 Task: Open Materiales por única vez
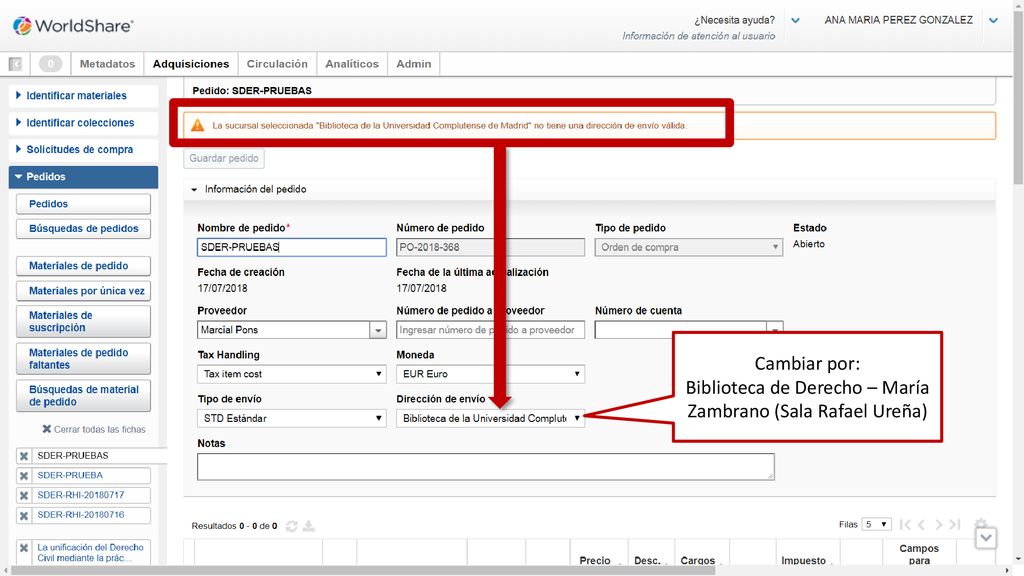83,291
